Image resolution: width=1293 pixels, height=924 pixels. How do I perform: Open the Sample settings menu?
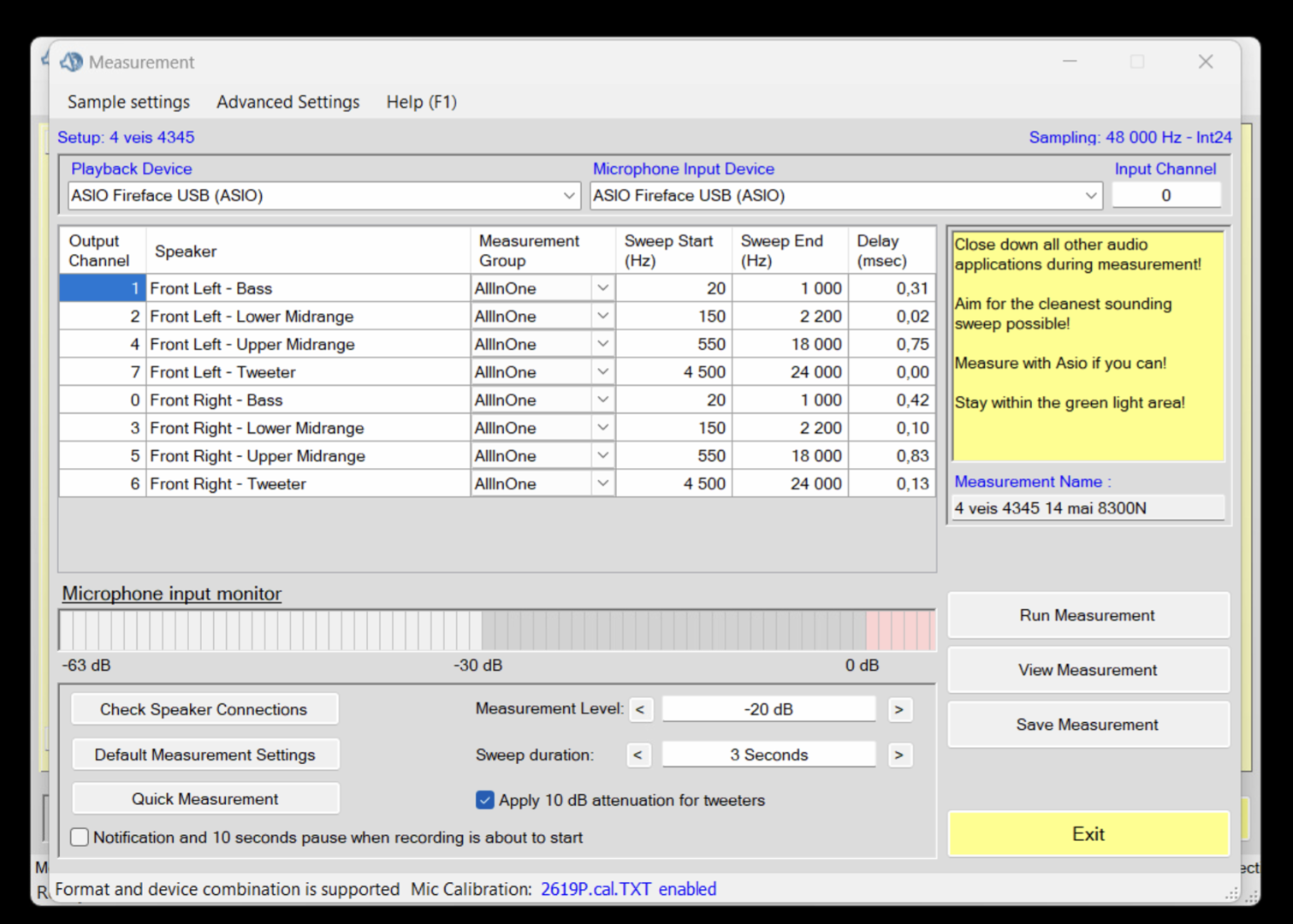(128, 102)
